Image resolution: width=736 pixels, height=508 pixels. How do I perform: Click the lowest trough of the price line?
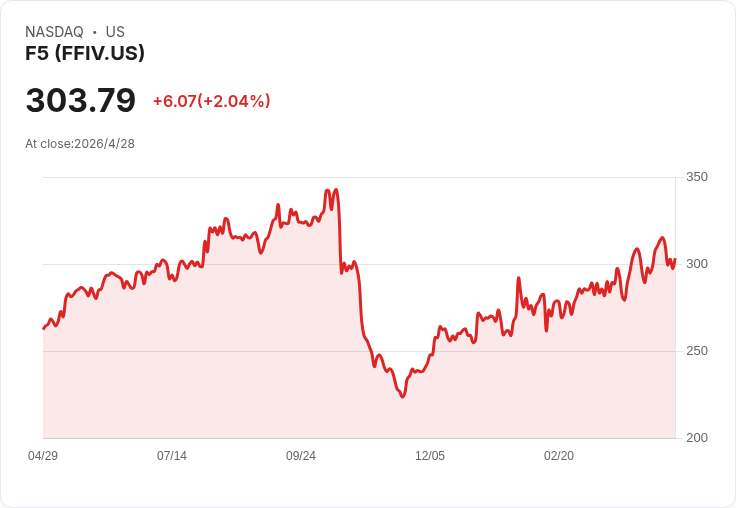coord(403,397)
